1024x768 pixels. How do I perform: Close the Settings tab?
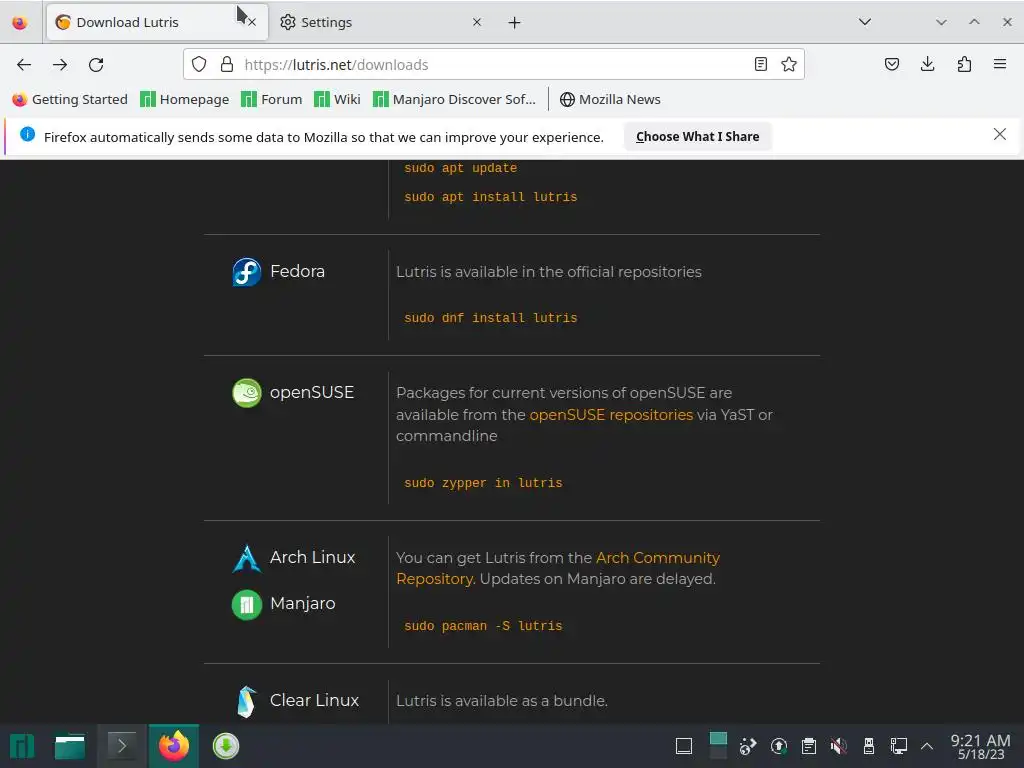(x=477, y=22)
